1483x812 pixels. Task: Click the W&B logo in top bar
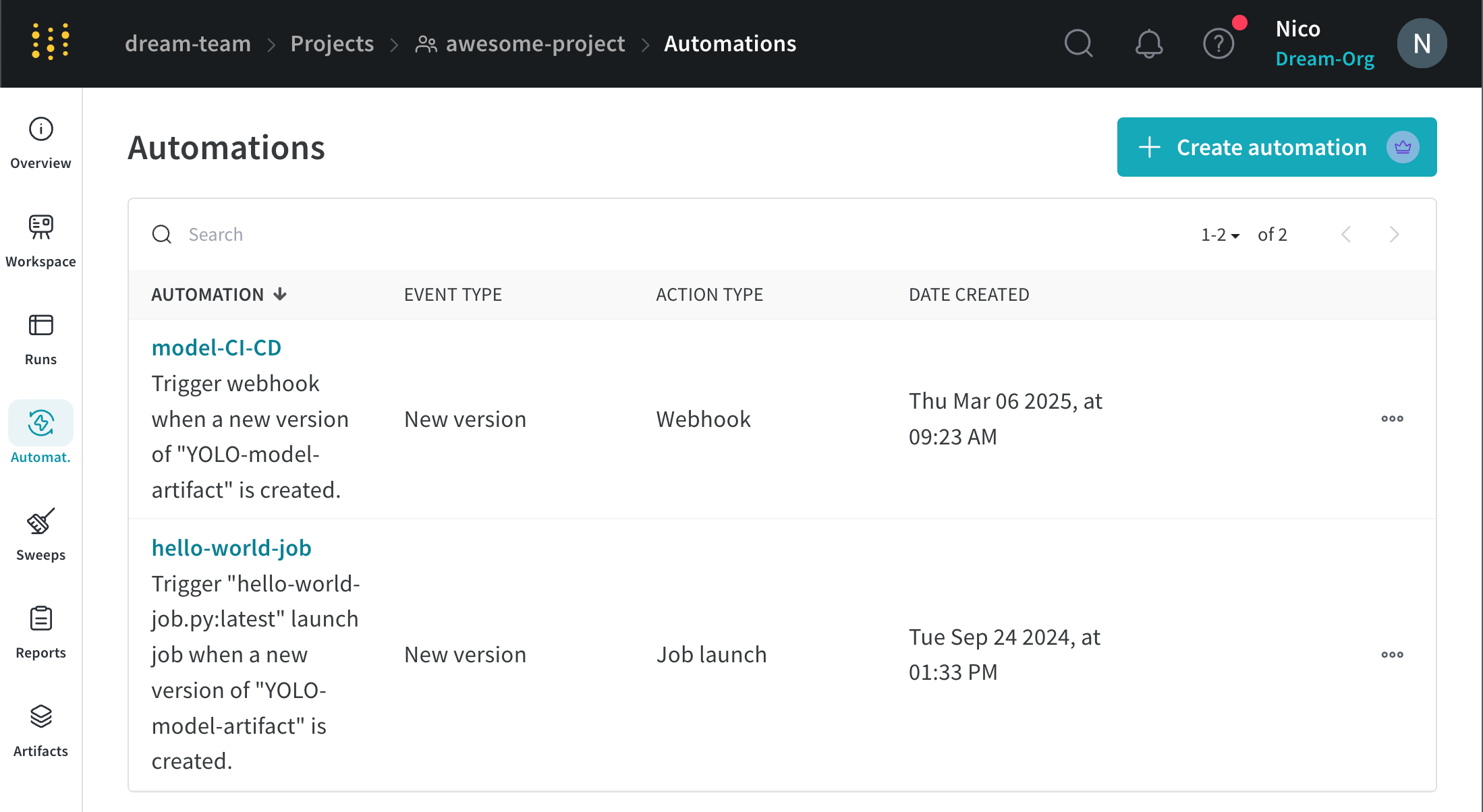tap(49, 42)
